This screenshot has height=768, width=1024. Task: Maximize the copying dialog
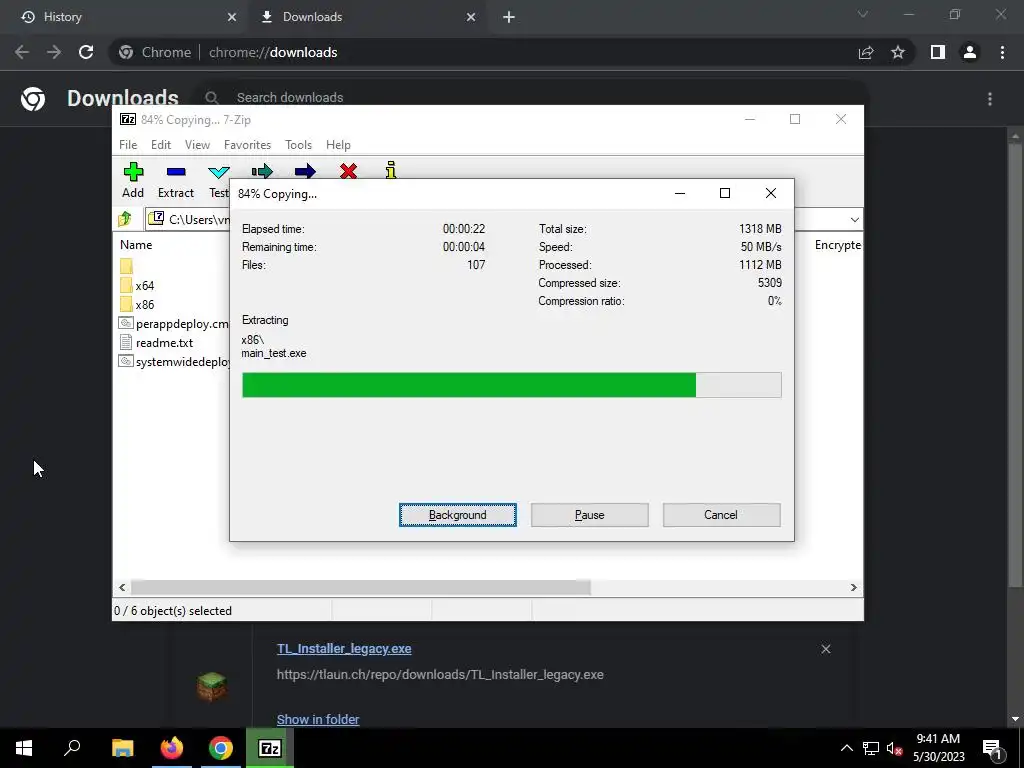click(x=724, y=193)
